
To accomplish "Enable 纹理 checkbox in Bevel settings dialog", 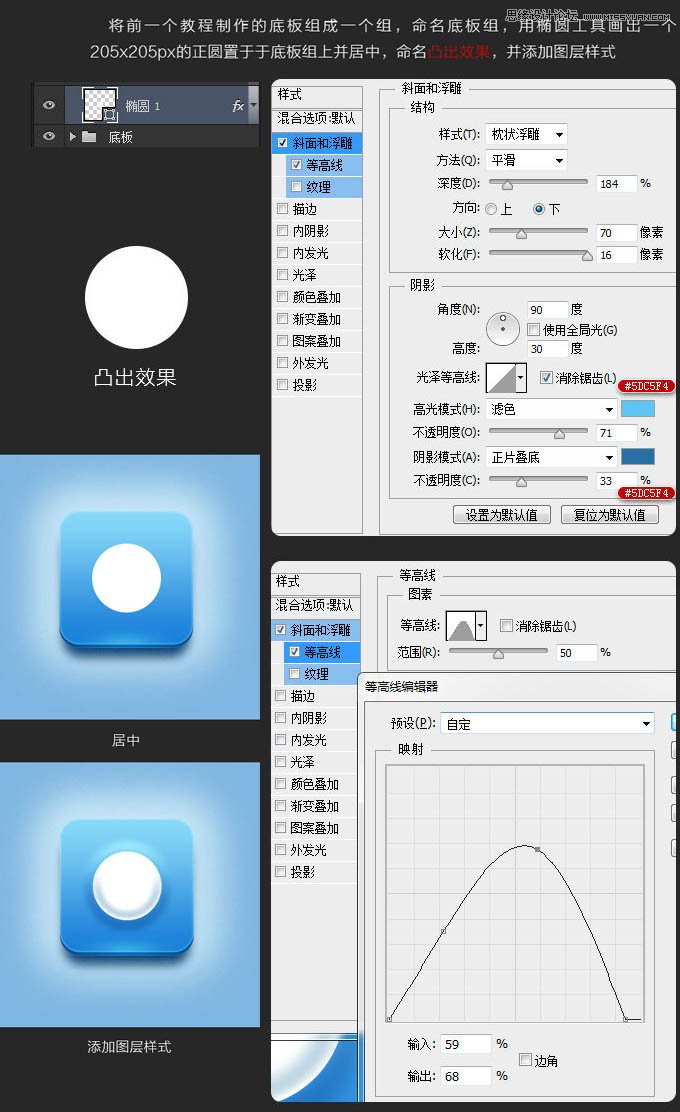I will (296, 187).
